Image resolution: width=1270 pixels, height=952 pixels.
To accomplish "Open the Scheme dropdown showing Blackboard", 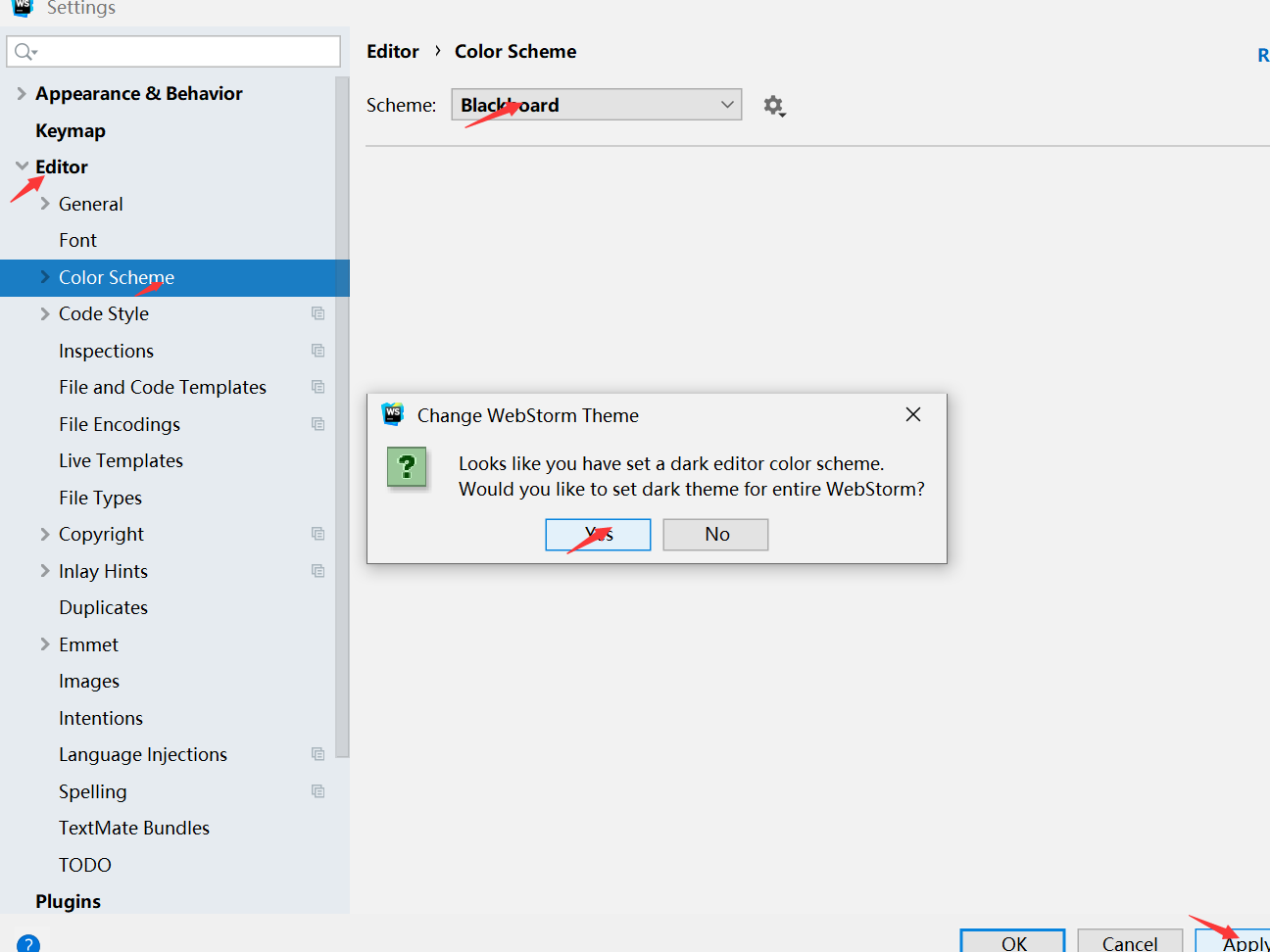I will click(596, 105).
